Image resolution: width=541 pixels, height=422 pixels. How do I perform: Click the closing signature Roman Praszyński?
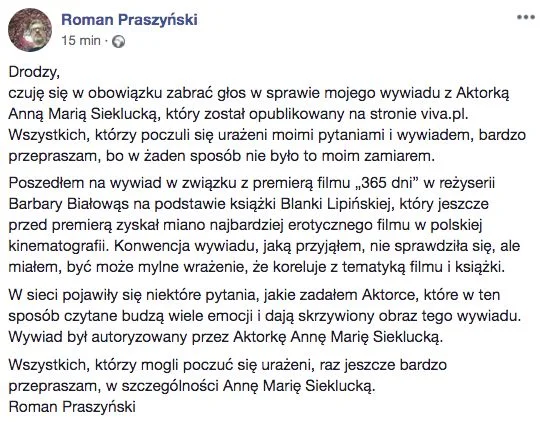[72, 407]
